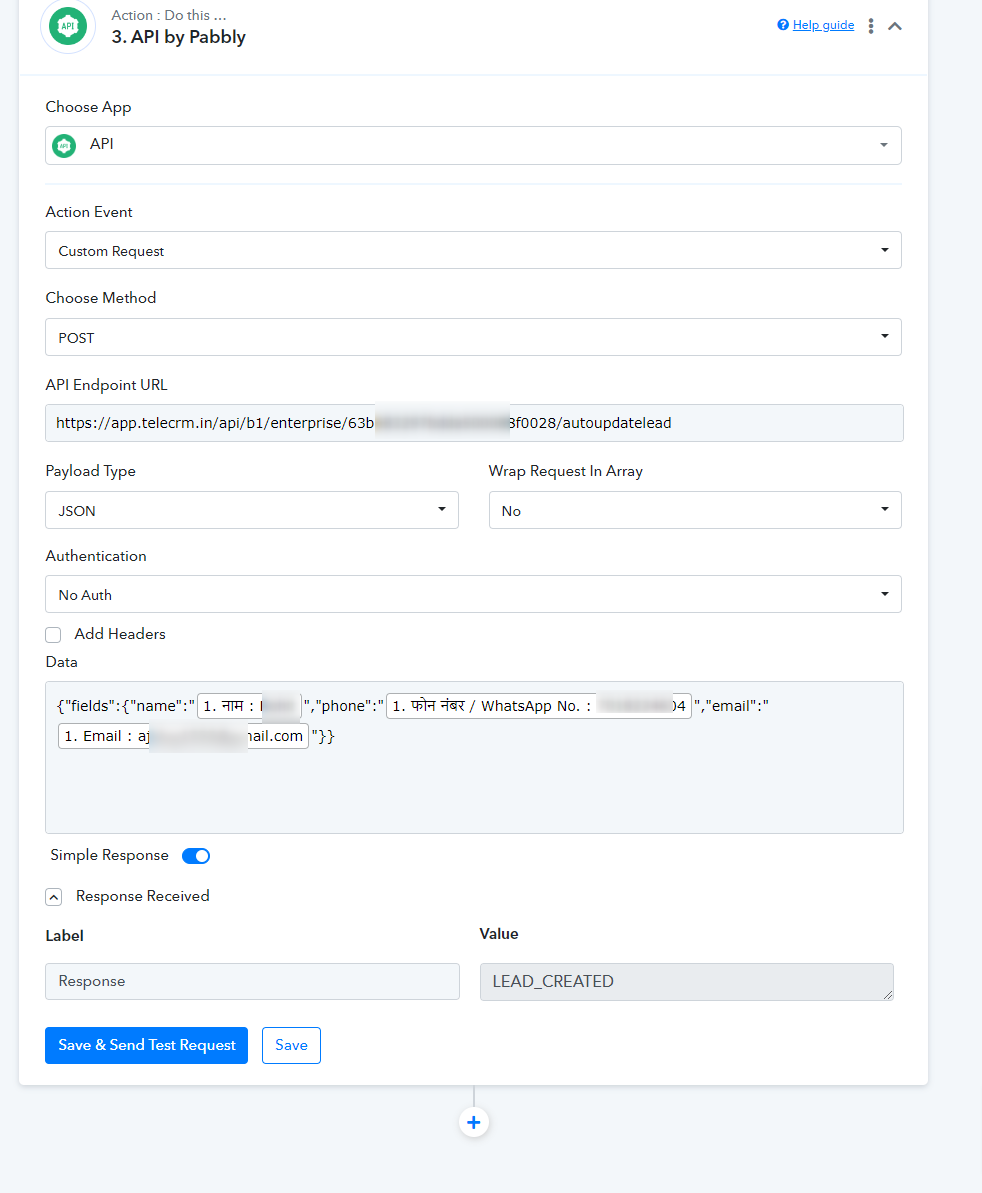982x1193 pixels.
Task: Open the Choose App dropdown showing API
Action: [x=473, y=145]
